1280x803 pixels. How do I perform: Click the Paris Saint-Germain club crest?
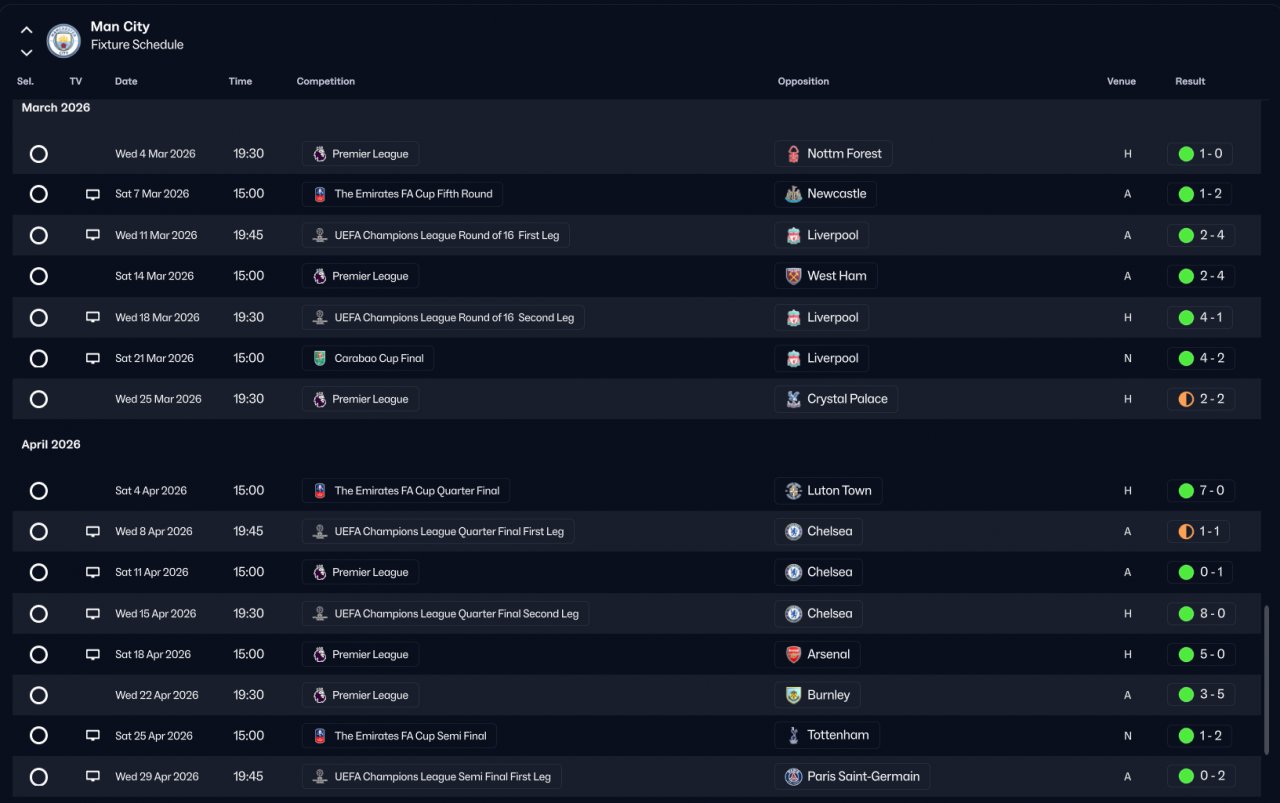(x=793, y=776)
